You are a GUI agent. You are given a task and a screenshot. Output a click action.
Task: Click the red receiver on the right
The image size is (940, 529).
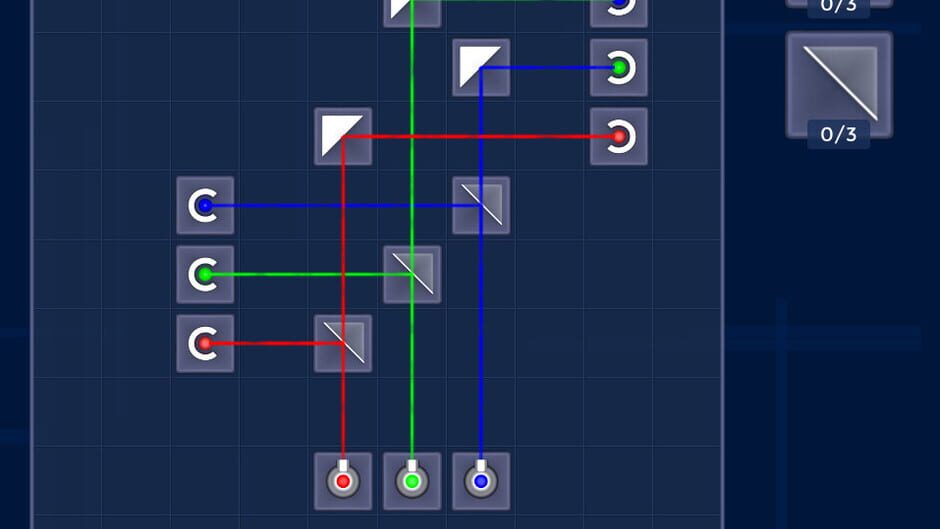pyautogui.click(x=619, y=136)
